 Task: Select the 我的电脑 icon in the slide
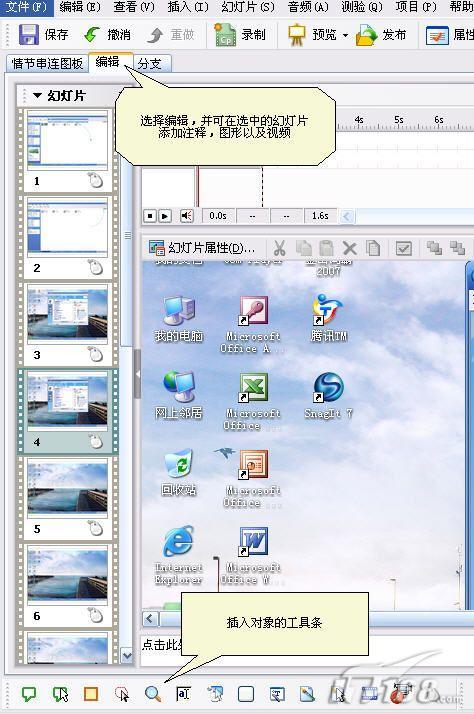point(179,319)
